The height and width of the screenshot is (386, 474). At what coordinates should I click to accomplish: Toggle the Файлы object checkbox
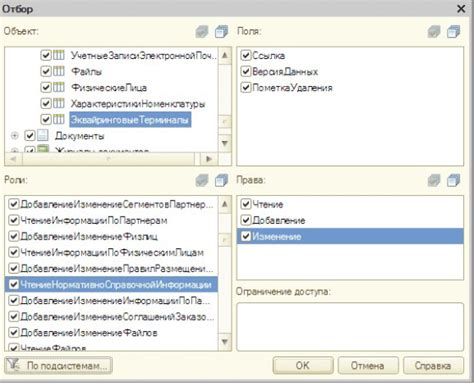(46, 71)
